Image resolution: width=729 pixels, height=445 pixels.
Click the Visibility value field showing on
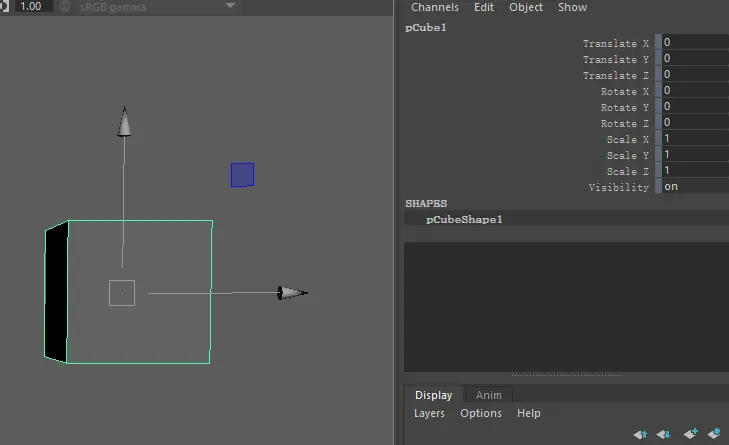click(694, 187)
